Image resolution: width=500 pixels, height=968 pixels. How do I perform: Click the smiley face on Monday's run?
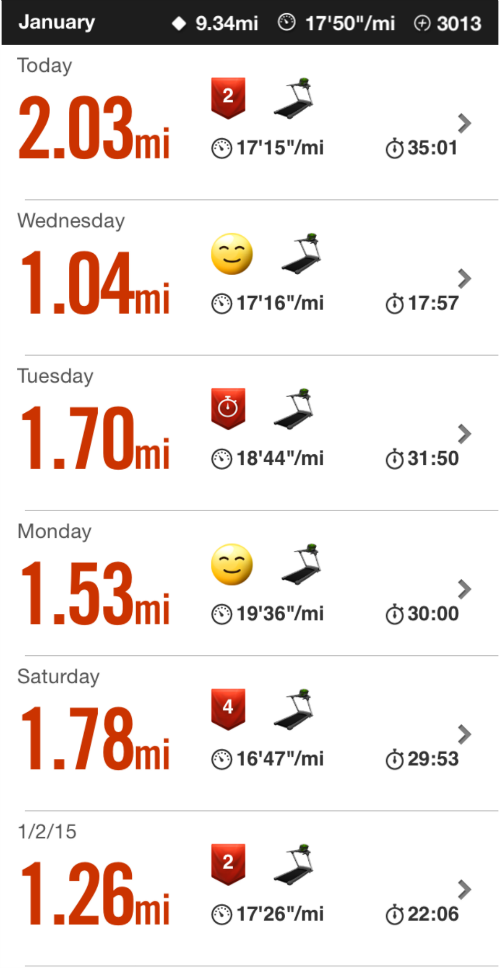point(232,565)
